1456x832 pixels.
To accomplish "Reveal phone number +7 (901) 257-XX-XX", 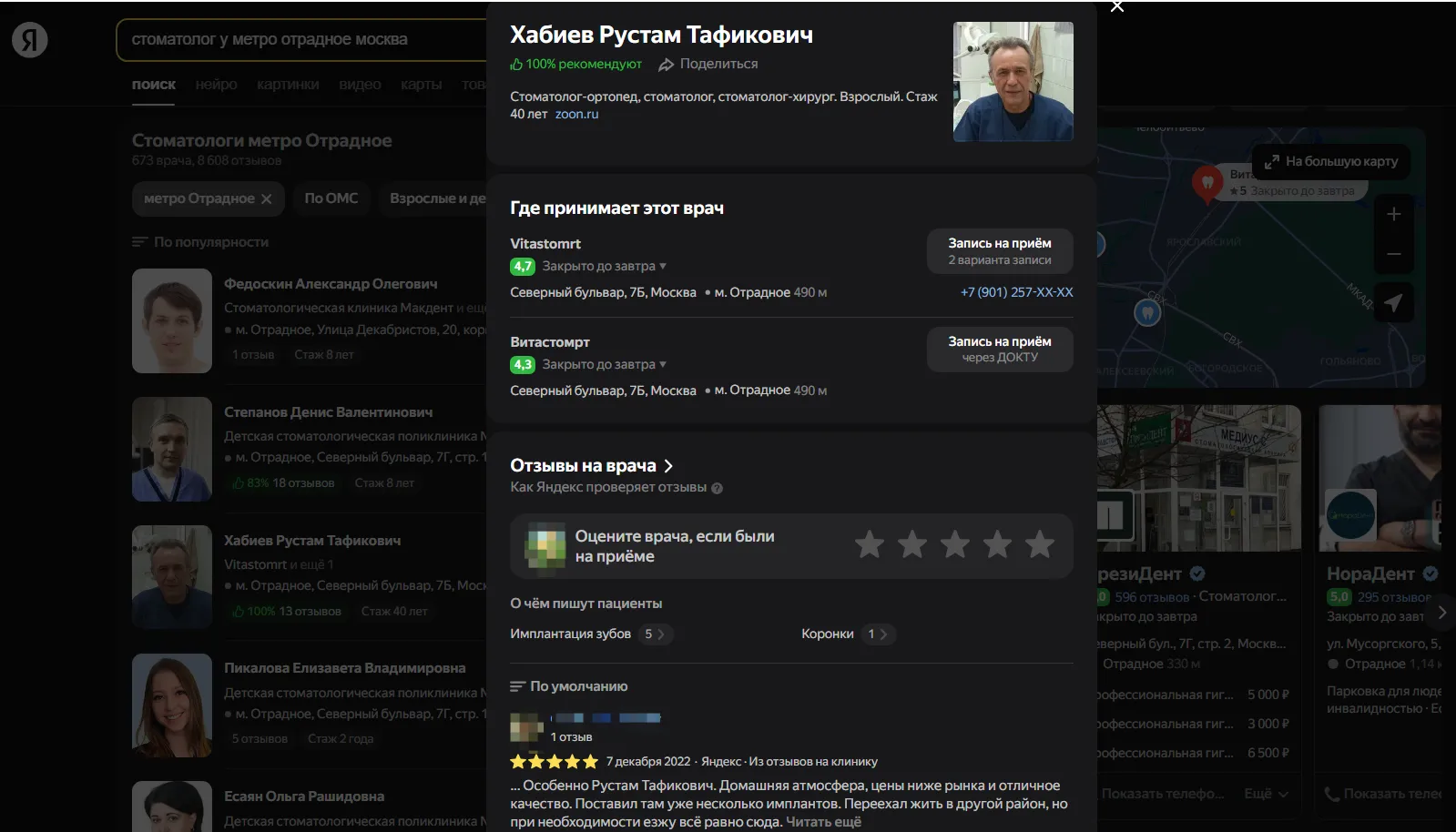I will click(1016, 292).
